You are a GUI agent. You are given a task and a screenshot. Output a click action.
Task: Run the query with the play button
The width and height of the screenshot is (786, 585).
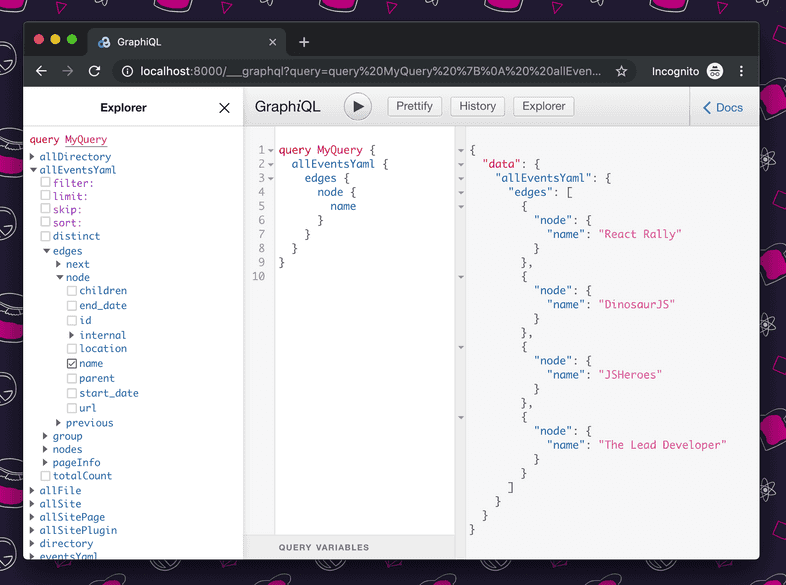[358, 107]
